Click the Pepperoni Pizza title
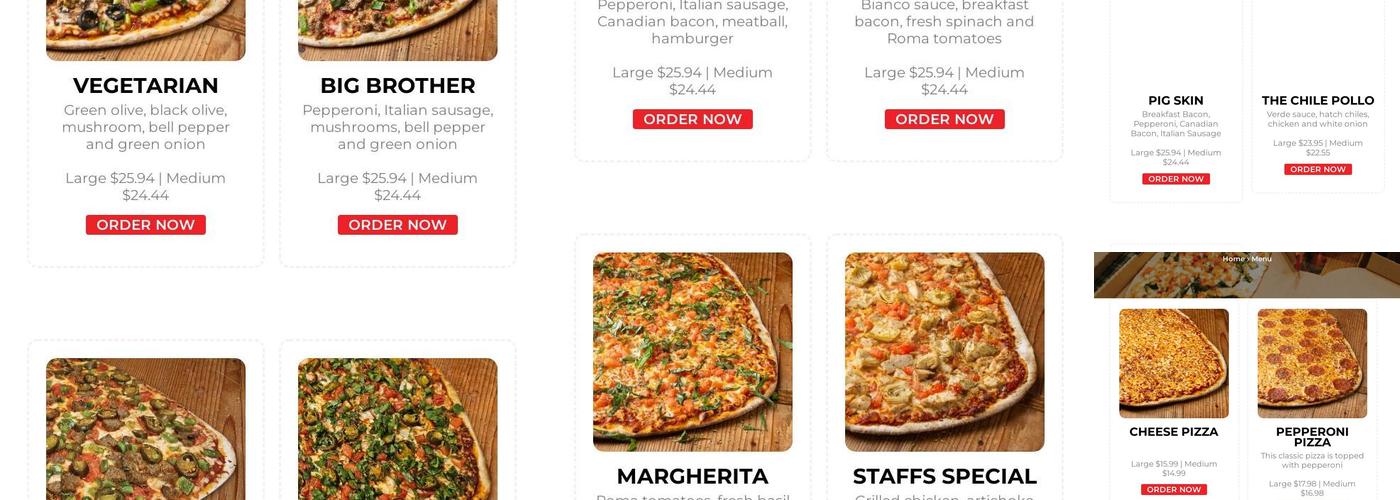The image size is (1400, 500). coord(1312,437)
